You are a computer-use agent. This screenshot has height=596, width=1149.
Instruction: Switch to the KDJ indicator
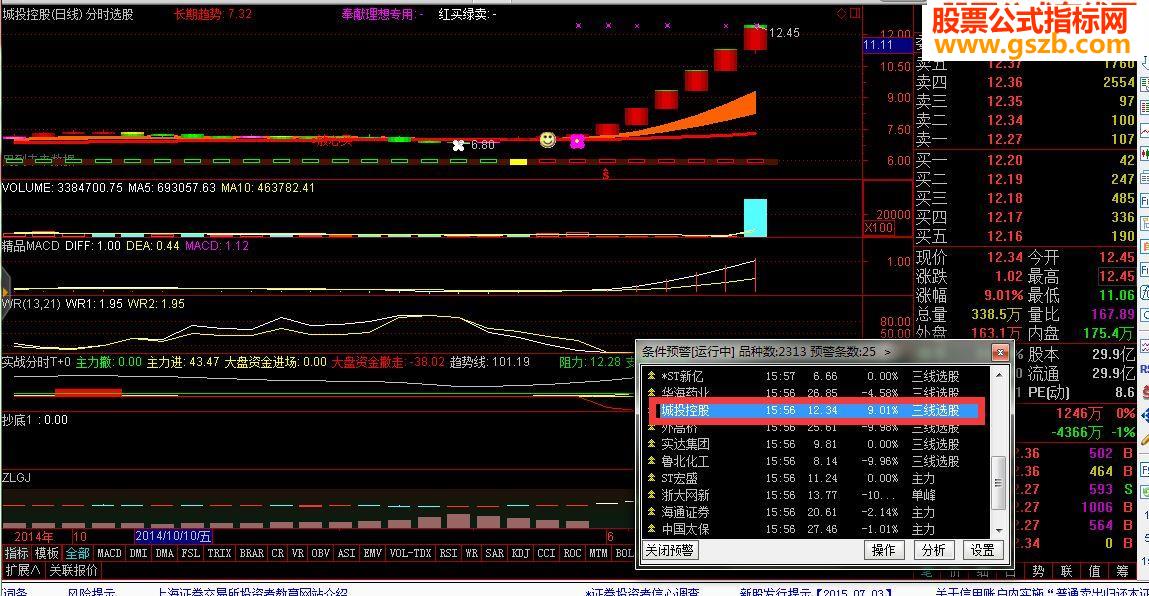pyautogui.click(x=520, y=553)
